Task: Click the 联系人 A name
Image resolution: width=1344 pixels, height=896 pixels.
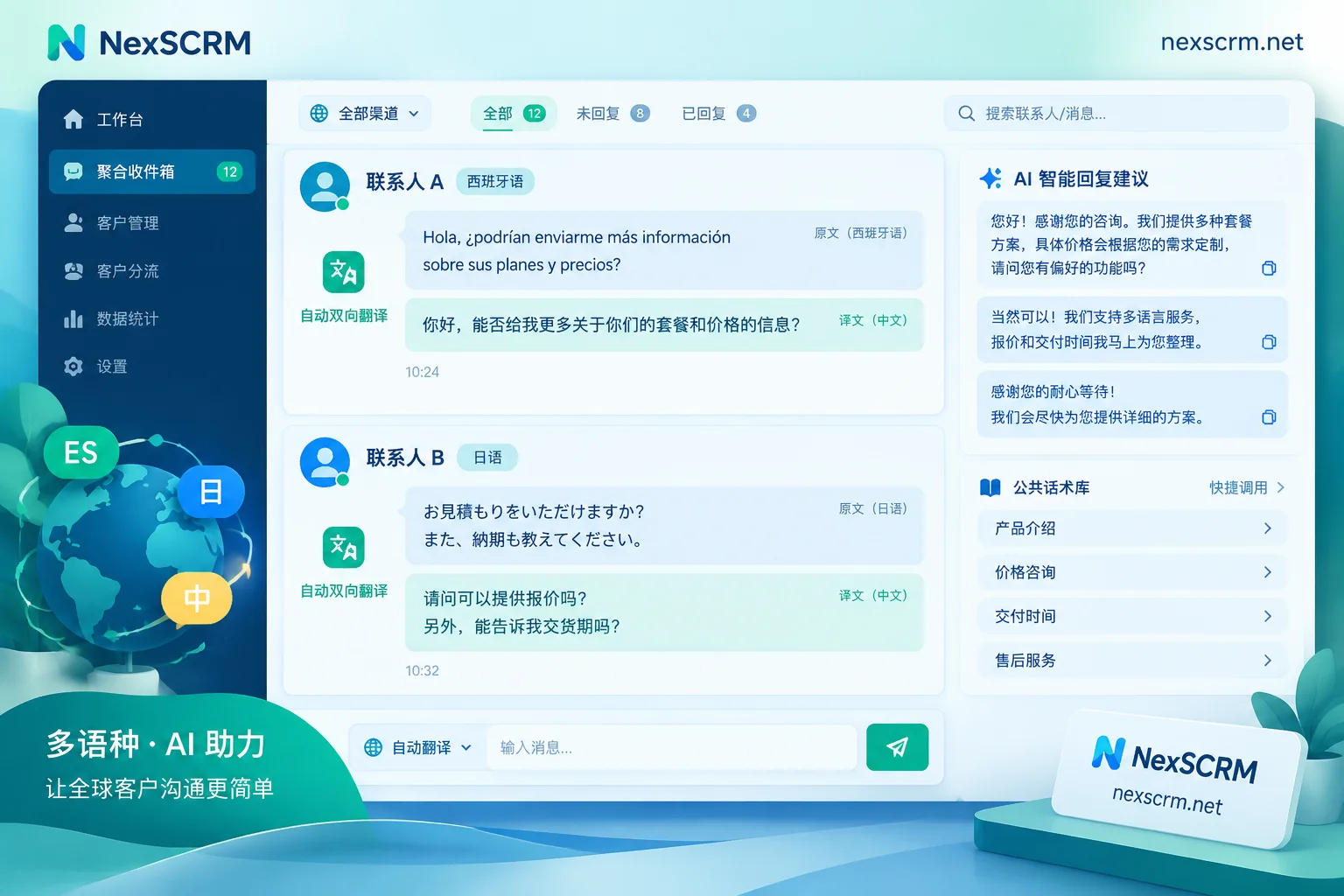Action: (405, 182)
